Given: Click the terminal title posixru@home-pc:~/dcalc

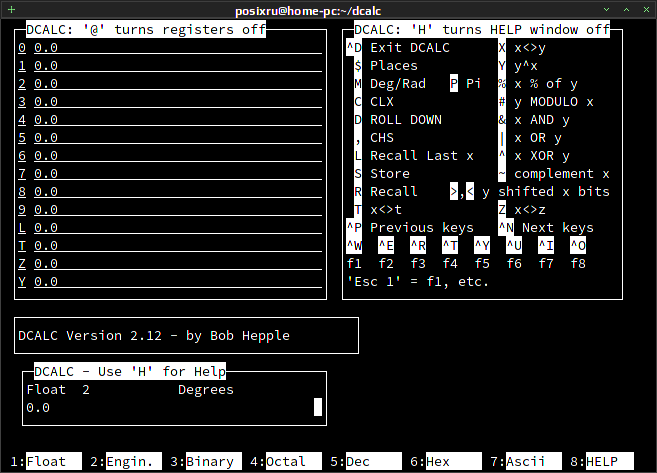Looking at the screenshot, I should pos(308,10).
